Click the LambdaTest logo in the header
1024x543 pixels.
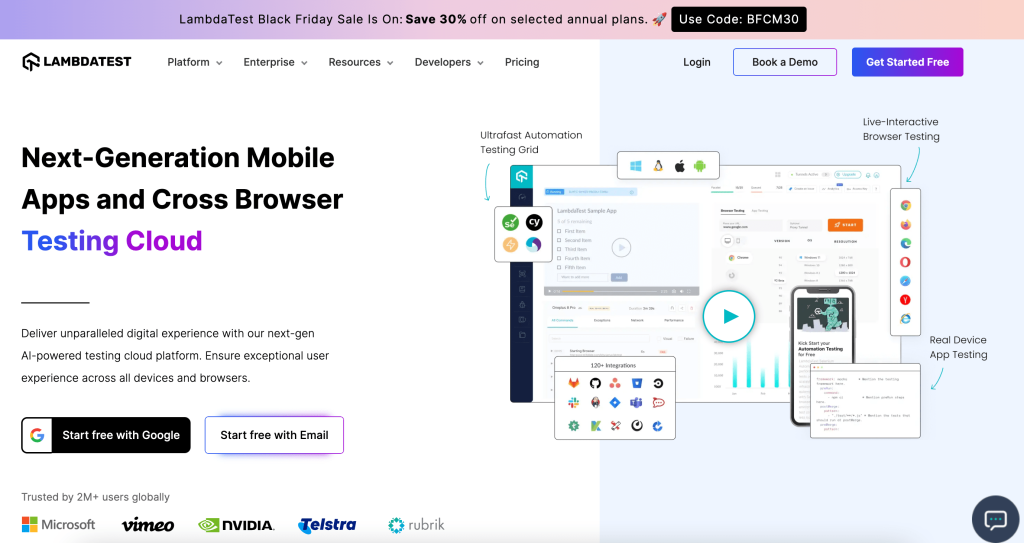[76, 62]
